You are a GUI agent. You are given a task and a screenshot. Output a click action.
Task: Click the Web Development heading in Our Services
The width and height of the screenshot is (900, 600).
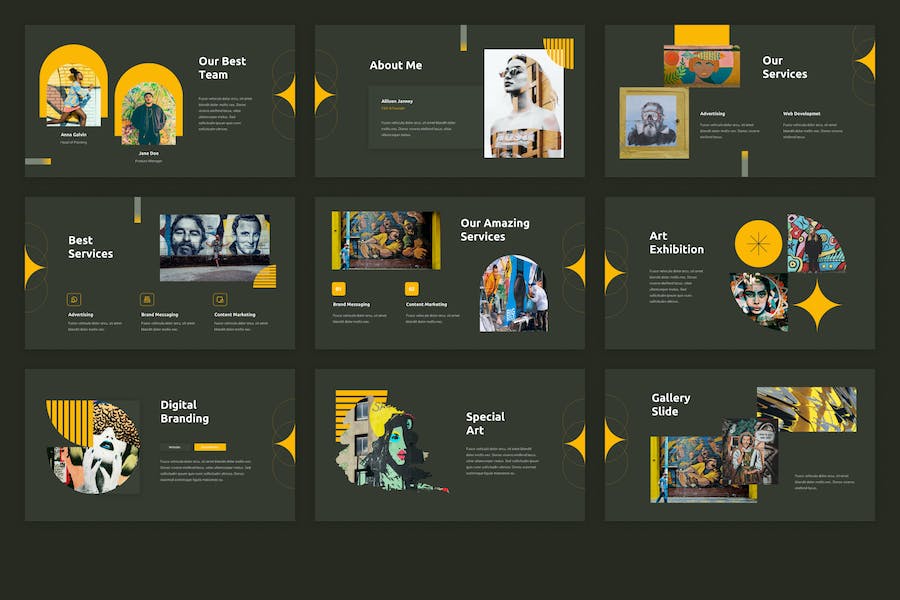point(802,114)
